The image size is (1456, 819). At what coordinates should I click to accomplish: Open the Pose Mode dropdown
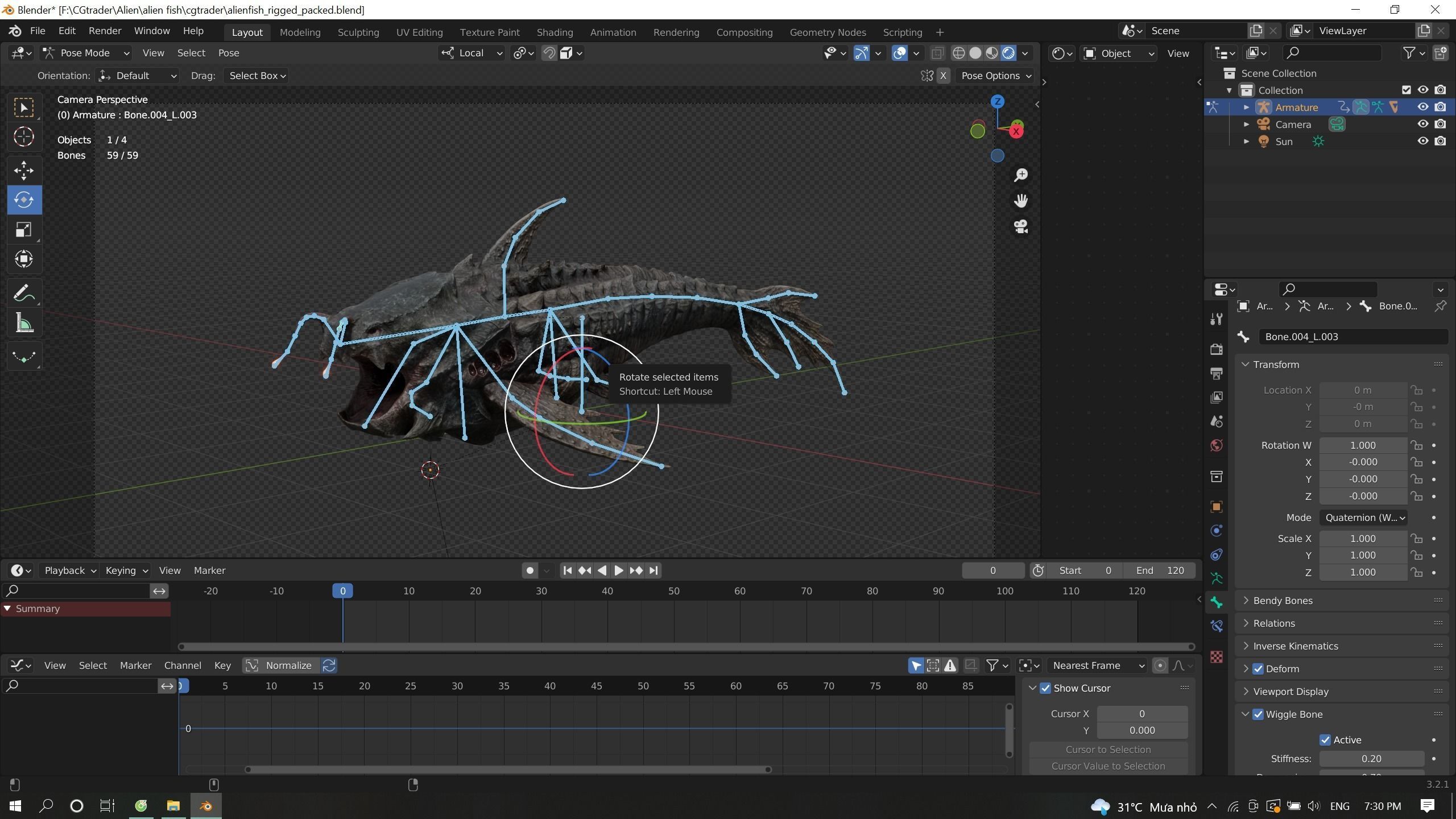86,53
